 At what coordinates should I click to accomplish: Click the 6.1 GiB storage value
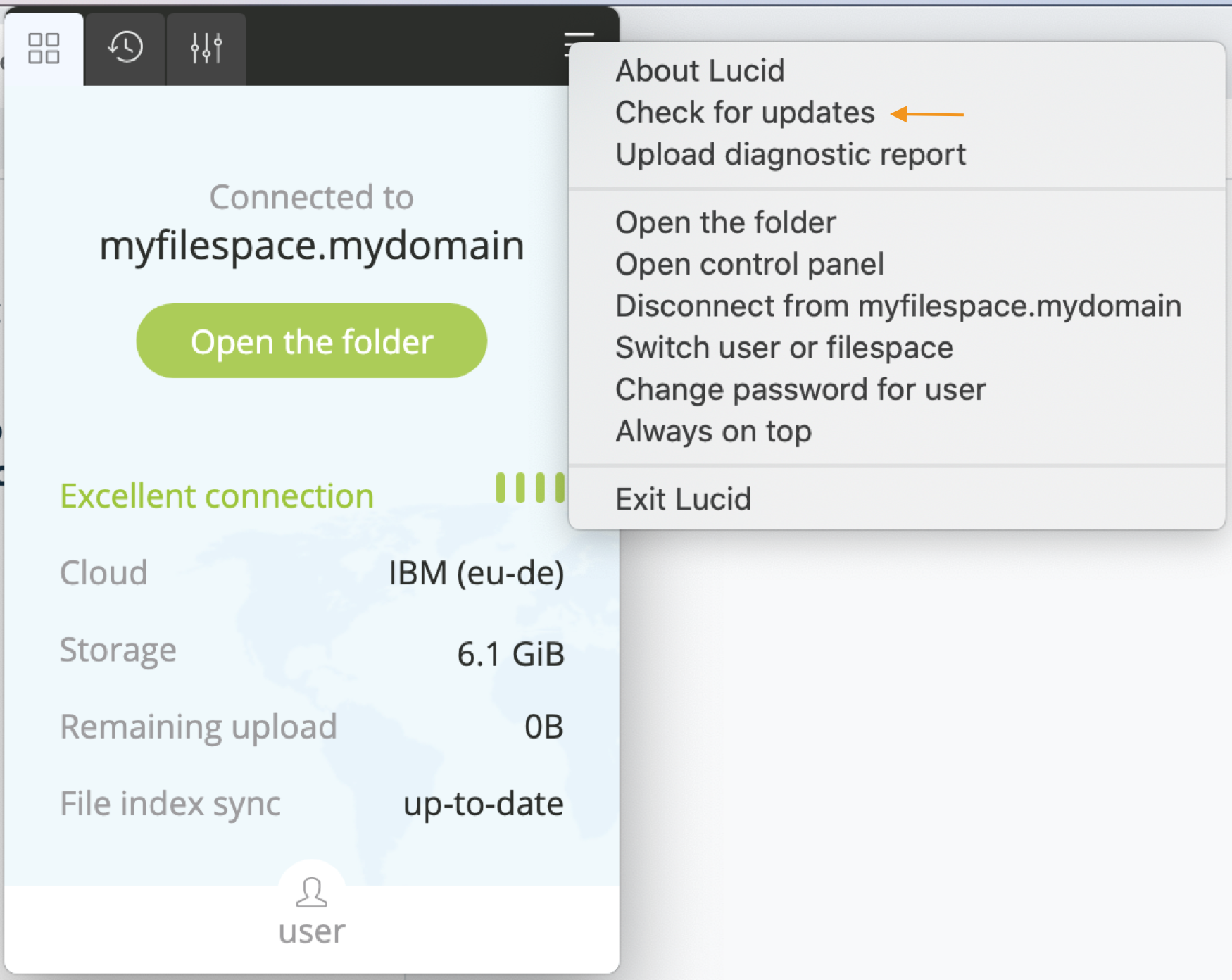[x=510, y=654]
